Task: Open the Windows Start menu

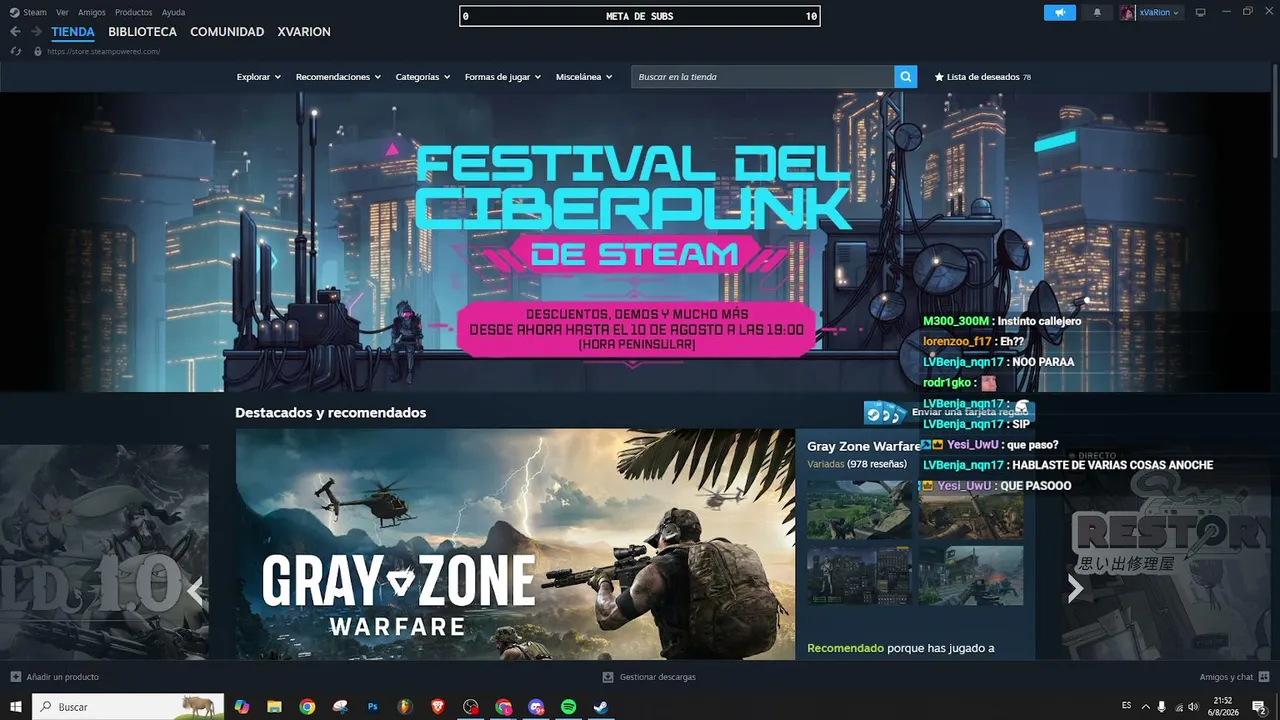Action: tap(16, 707)
